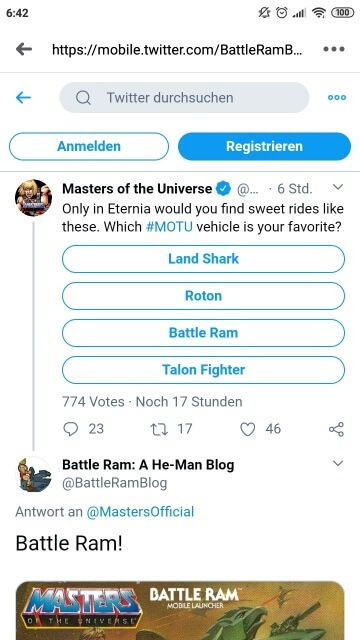Click the Anmelden button
Viewport: 360px width, 640px height.
pyautogui.click(x=89, y=147)
